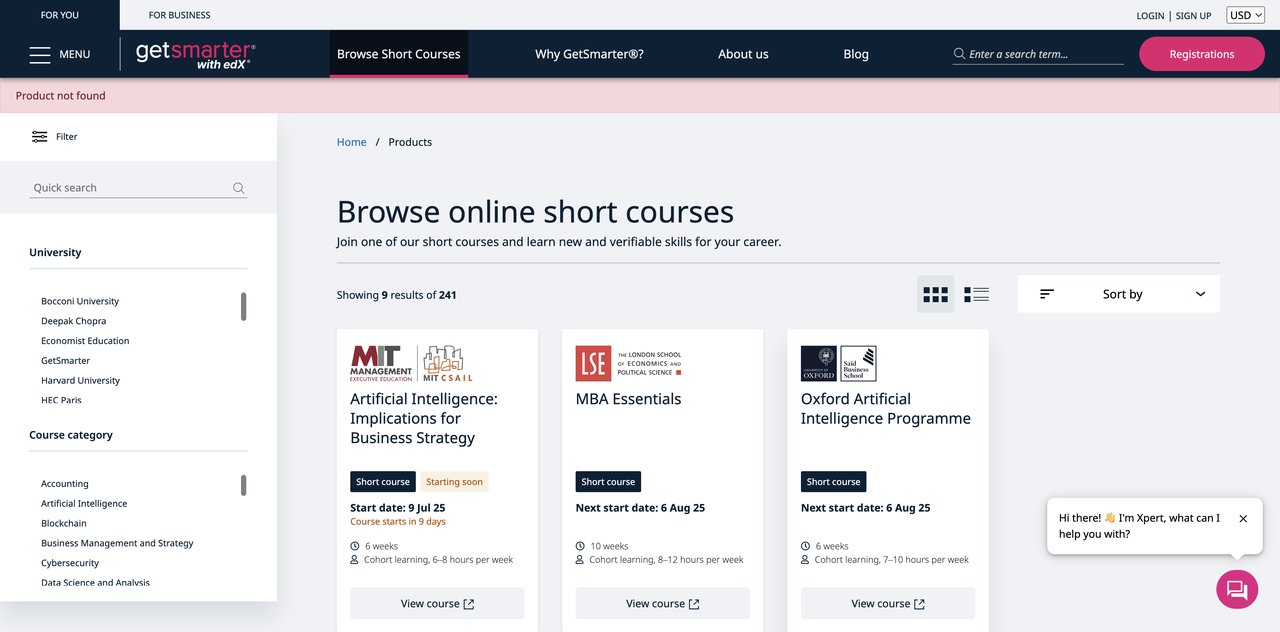1280x632 pixels.
Task: Filter by Accounting category
Action: (65, 484)
